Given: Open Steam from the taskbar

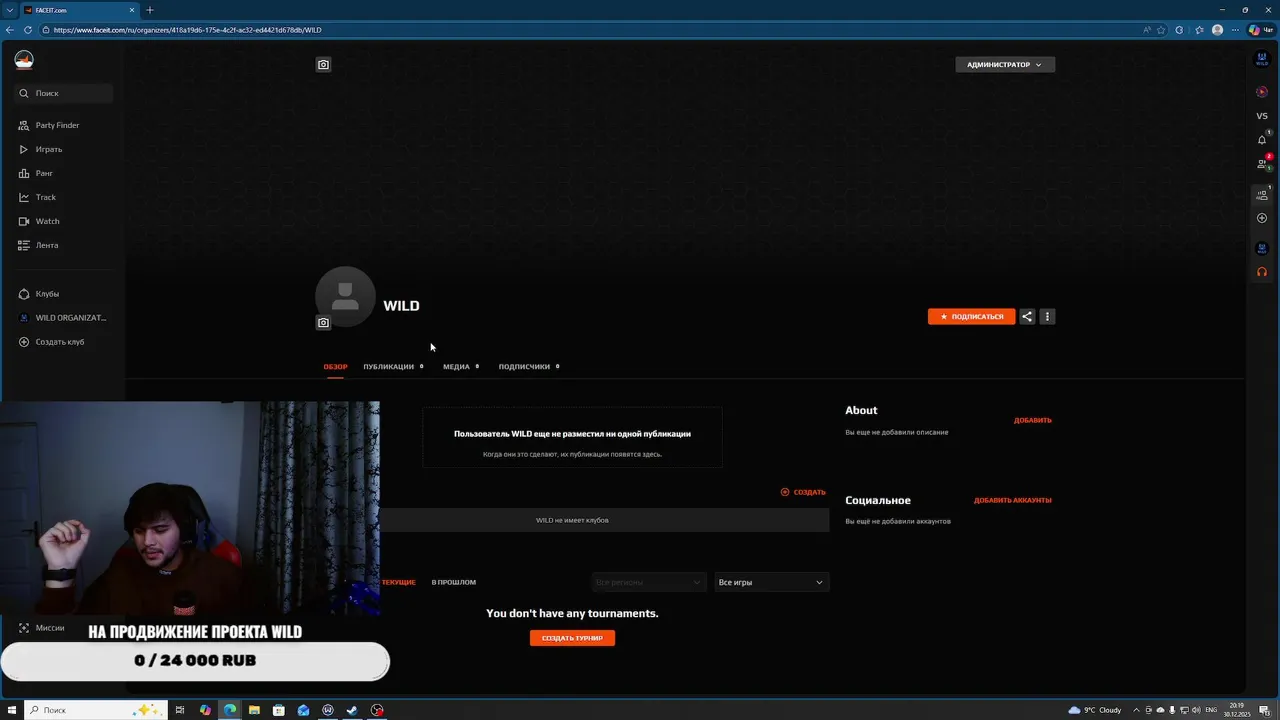Looking at the screenshot, I should point(352,710).
